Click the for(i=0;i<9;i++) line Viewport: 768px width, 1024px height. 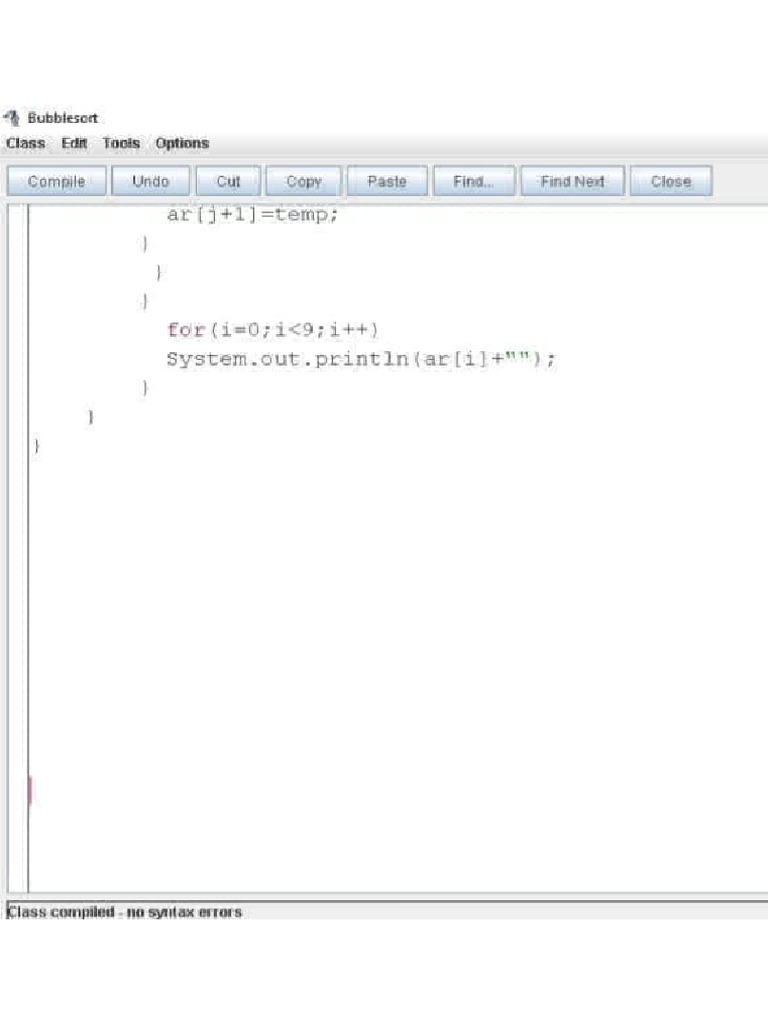[273, 330]
